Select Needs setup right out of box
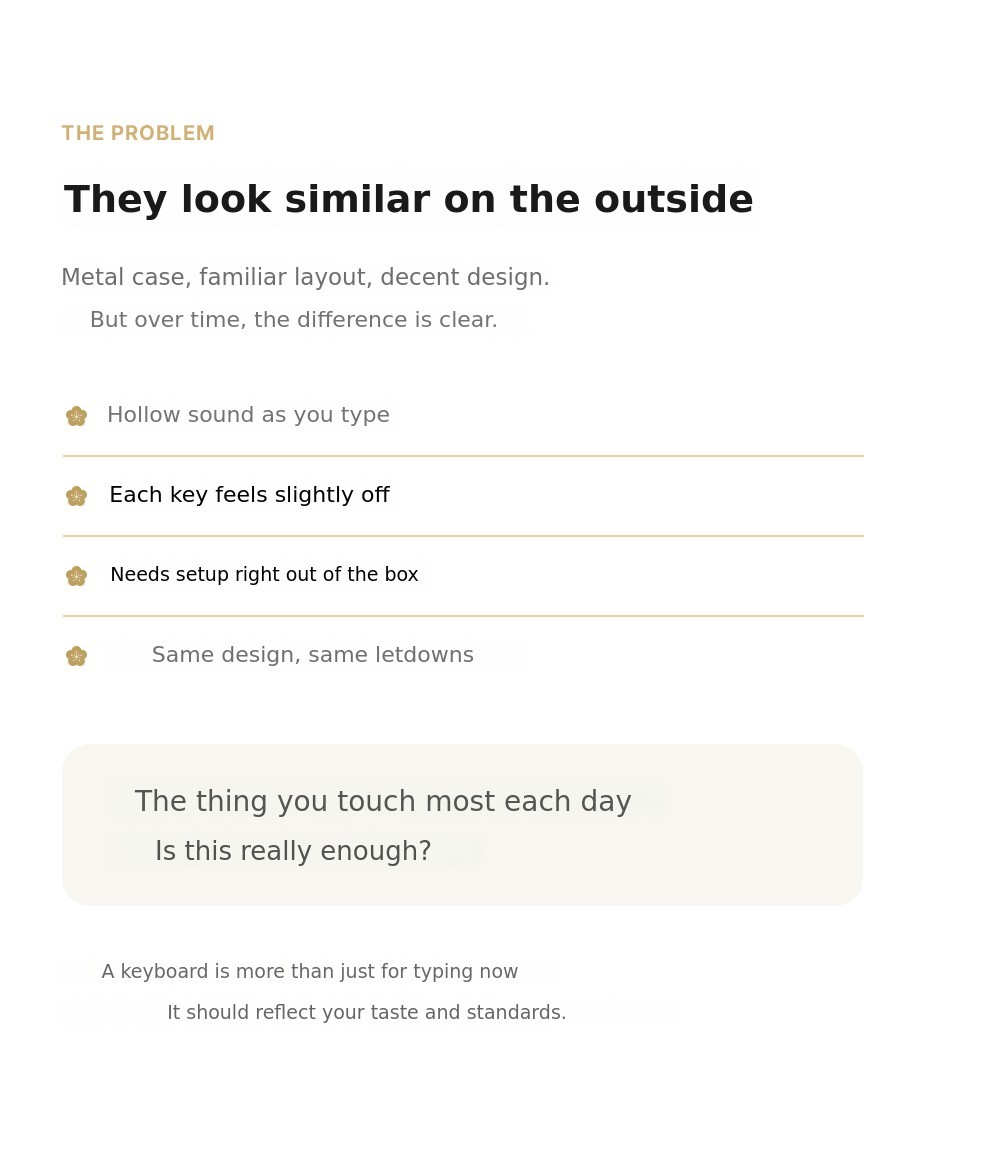 point(264,575)
